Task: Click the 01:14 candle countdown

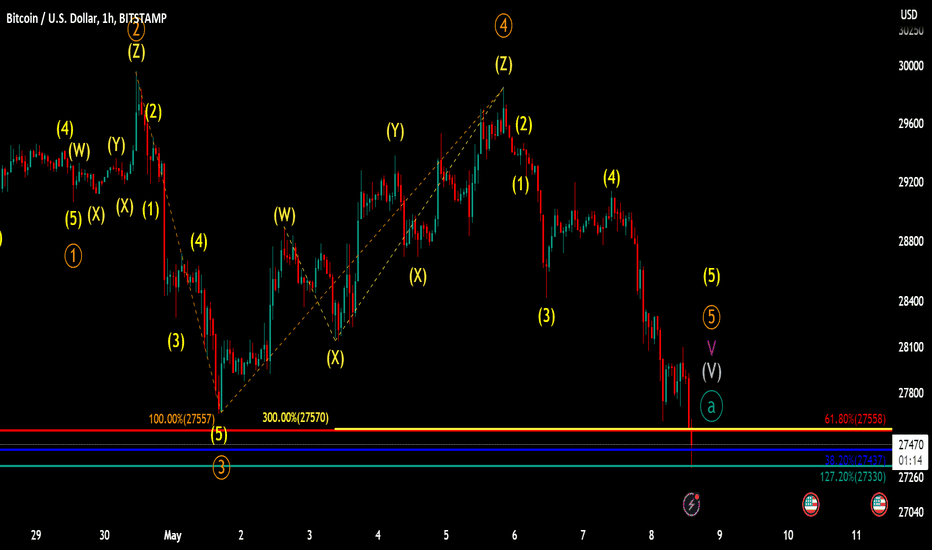Action: [x=911, y=460]
